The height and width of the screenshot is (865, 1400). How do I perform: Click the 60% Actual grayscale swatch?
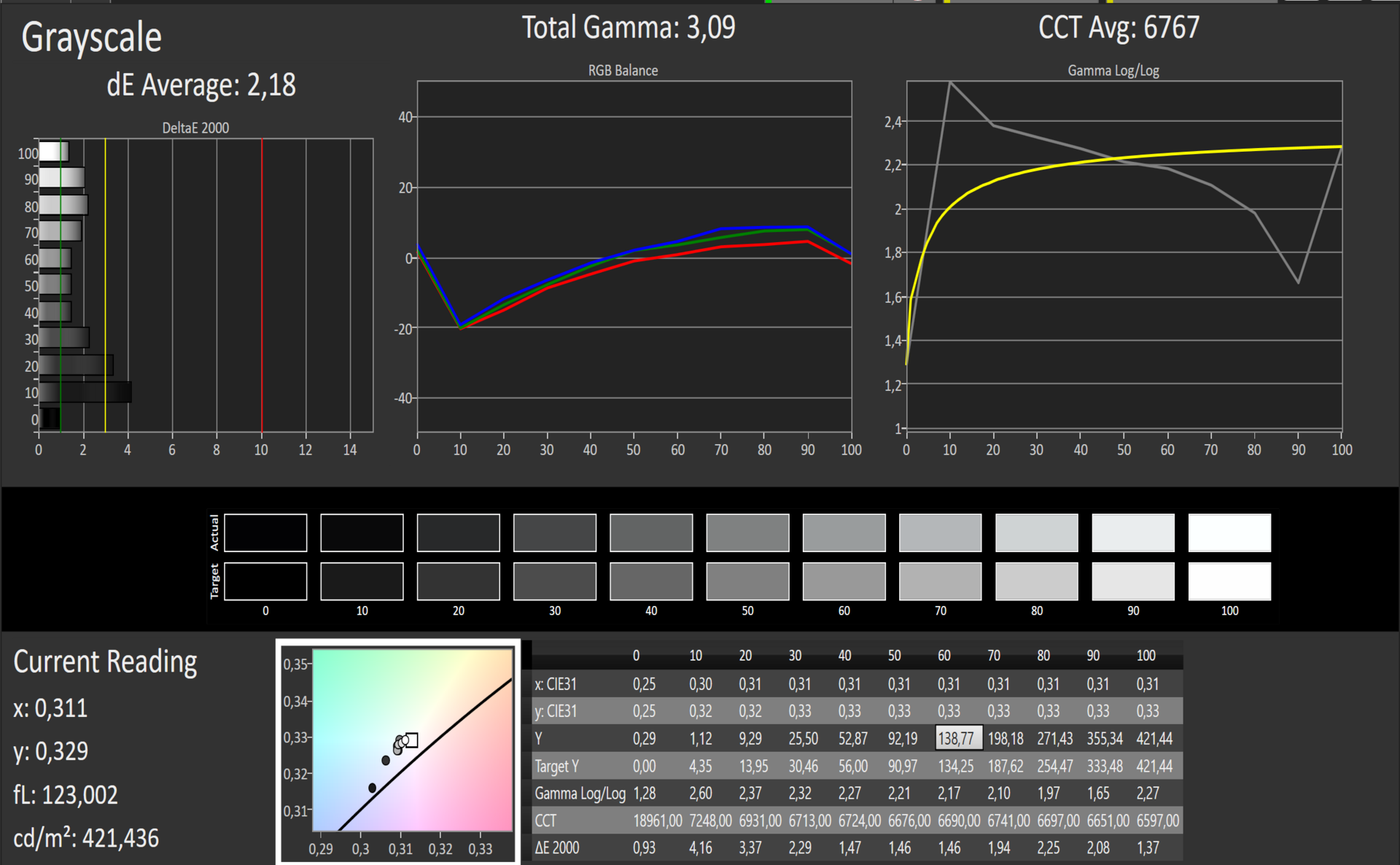click(844, 532)
